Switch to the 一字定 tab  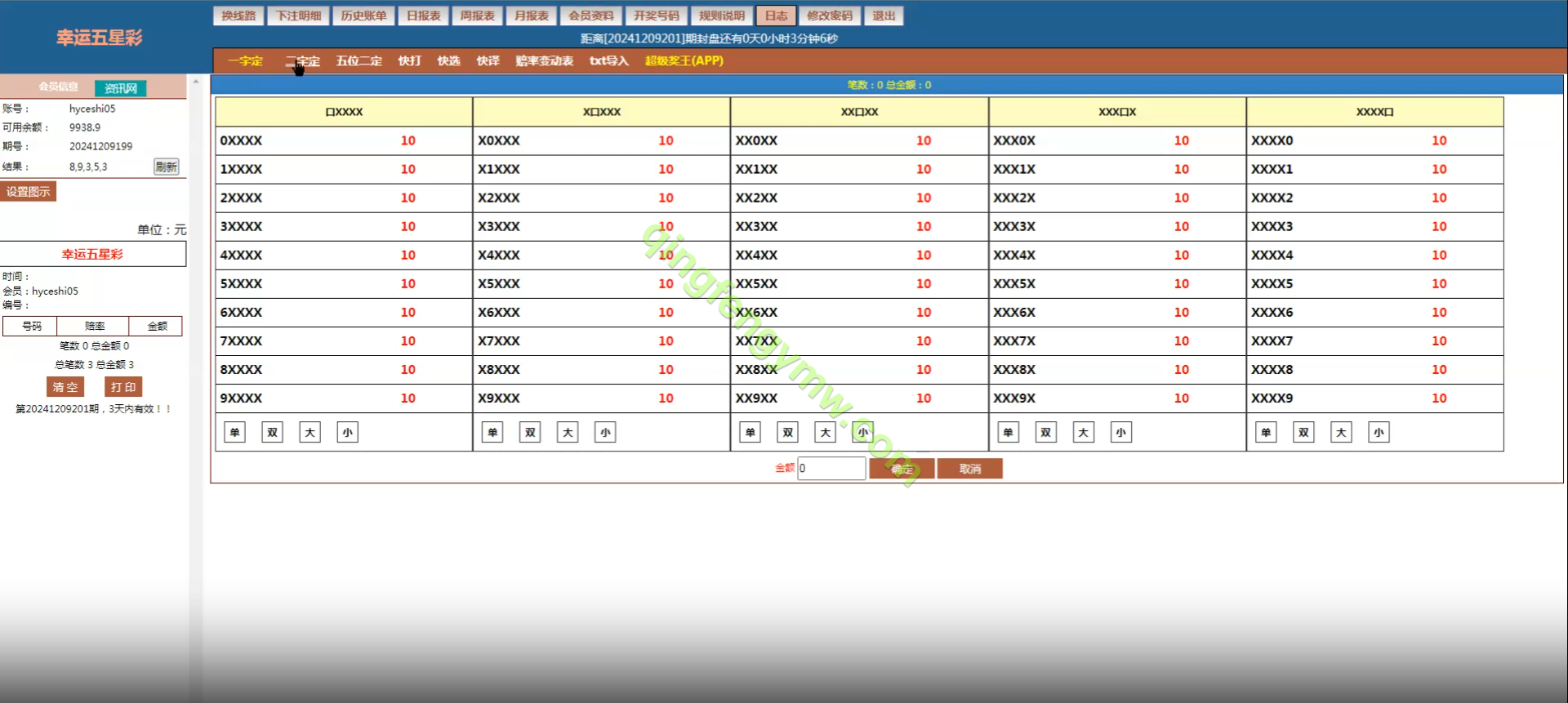click(x=245, y=61)
